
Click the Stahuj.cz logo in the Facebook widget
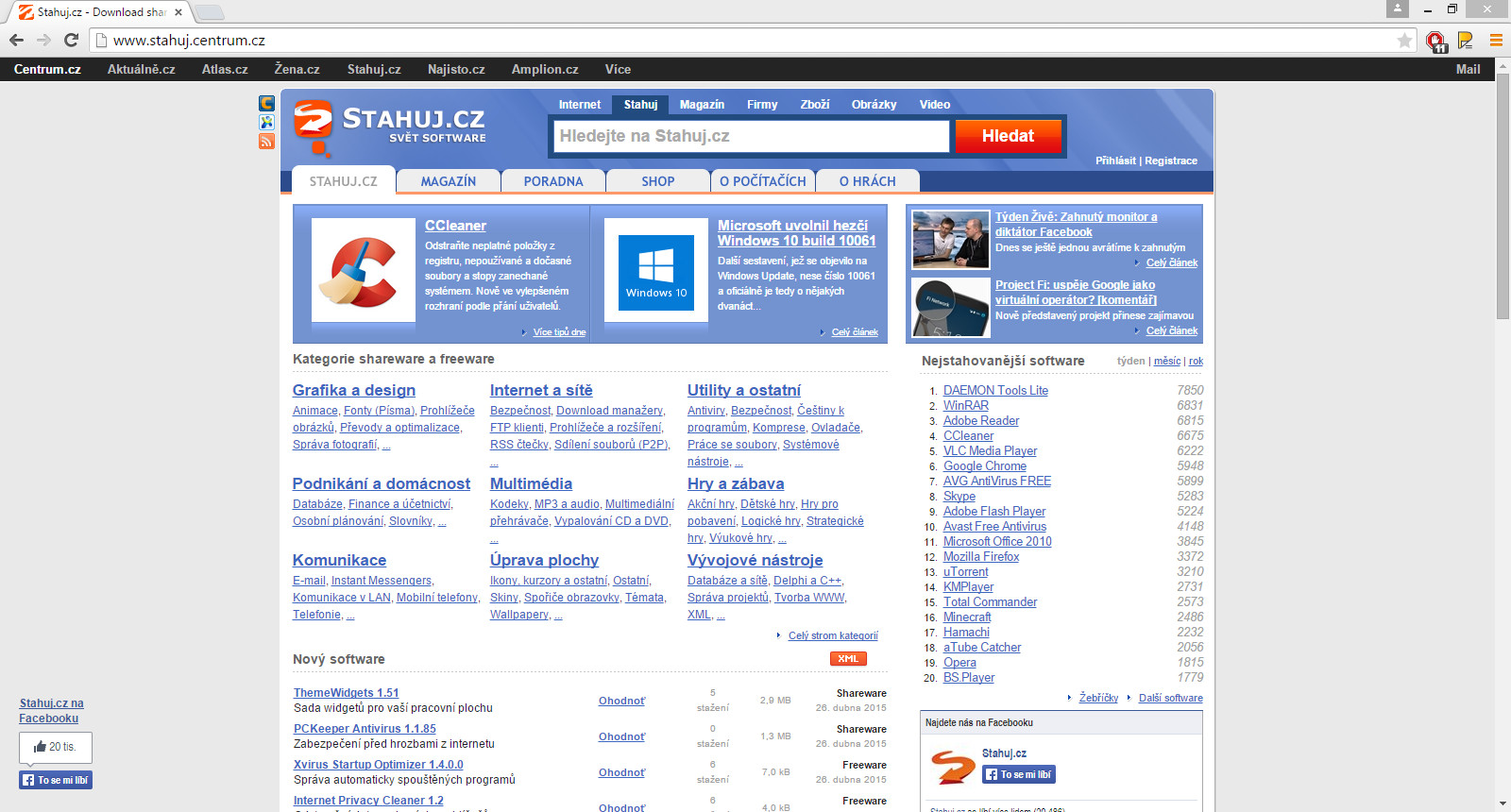tap(952, 766)
